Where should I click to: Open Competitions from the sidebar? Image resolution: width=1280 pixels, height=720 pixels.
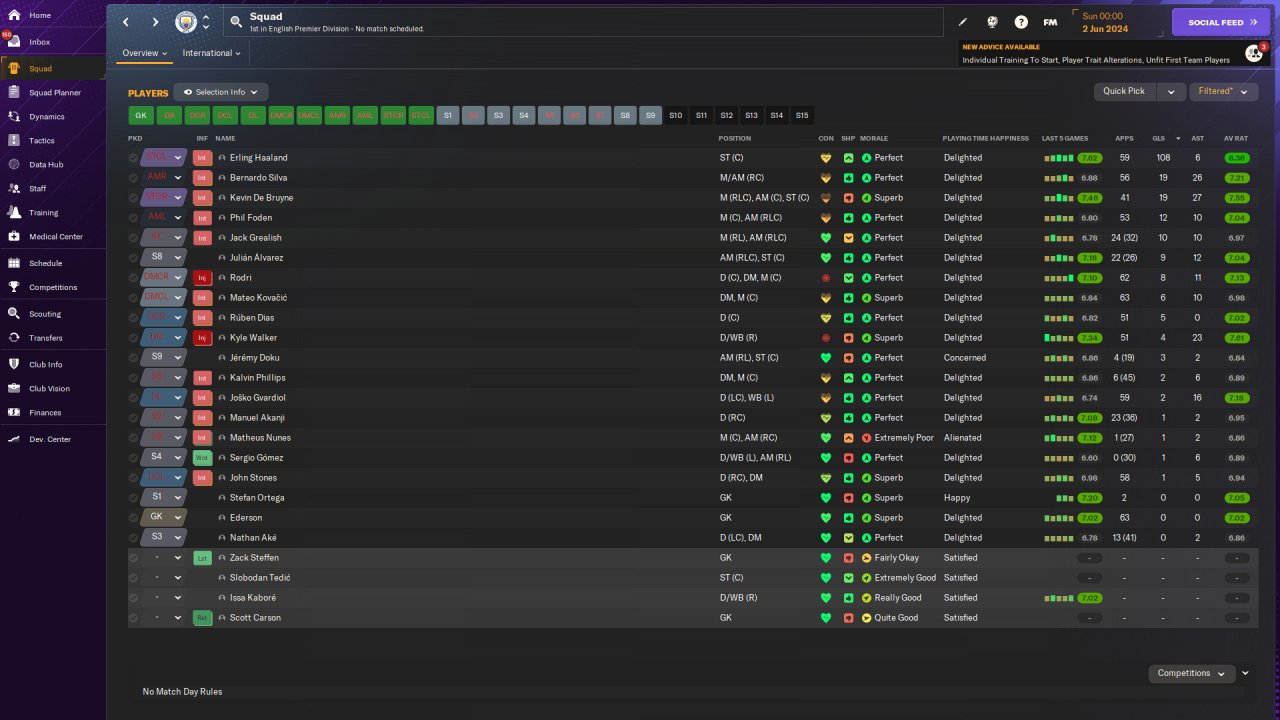coord(52,287)
